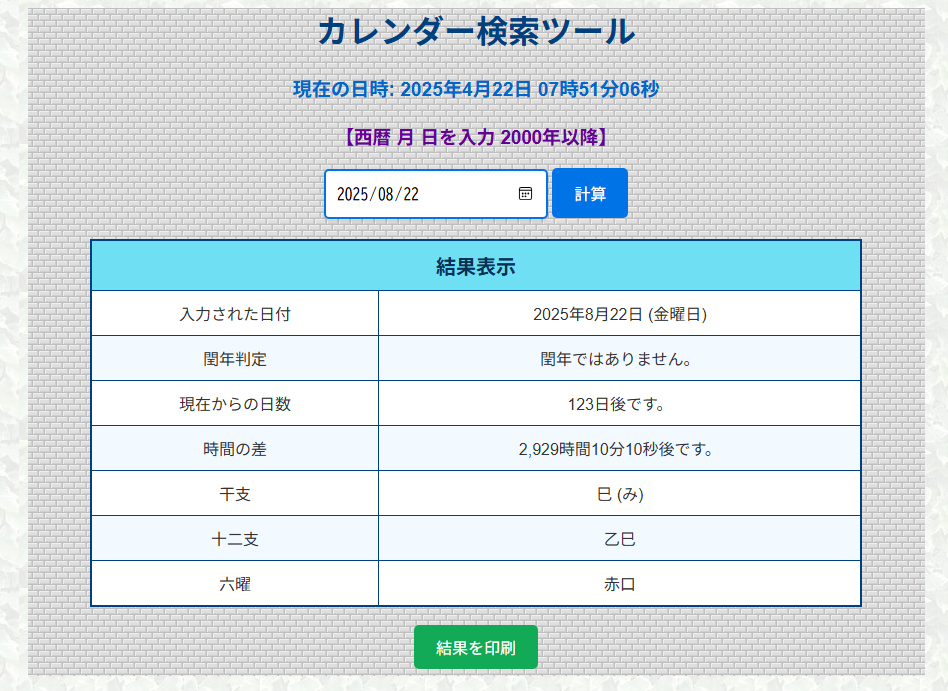Select the month segment 08 in date input
This screenshot has width=948, height=691.
383,194
